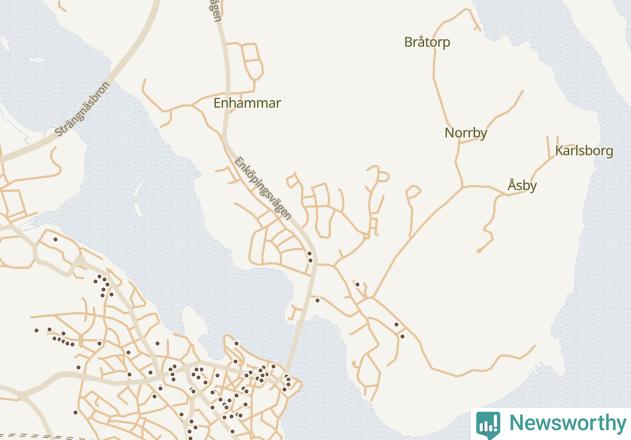Click the leftmost dot in the western town row
The height and width of the screenshot is (440, 631).
tap(37, 331)
